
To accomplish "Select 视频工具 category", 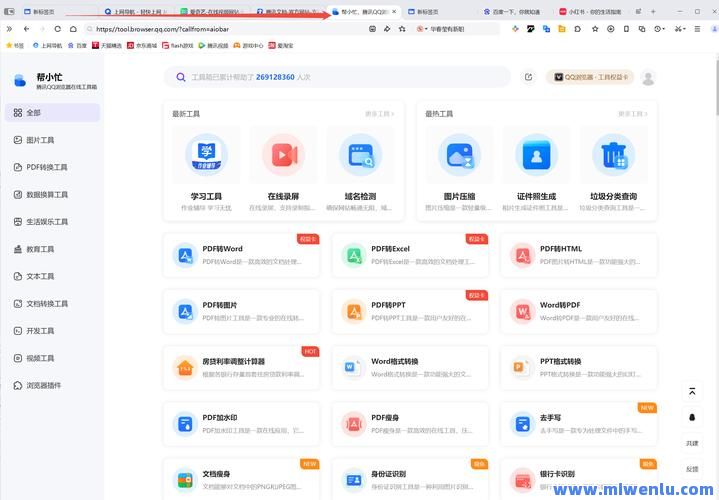I will (x=52, y=358).
